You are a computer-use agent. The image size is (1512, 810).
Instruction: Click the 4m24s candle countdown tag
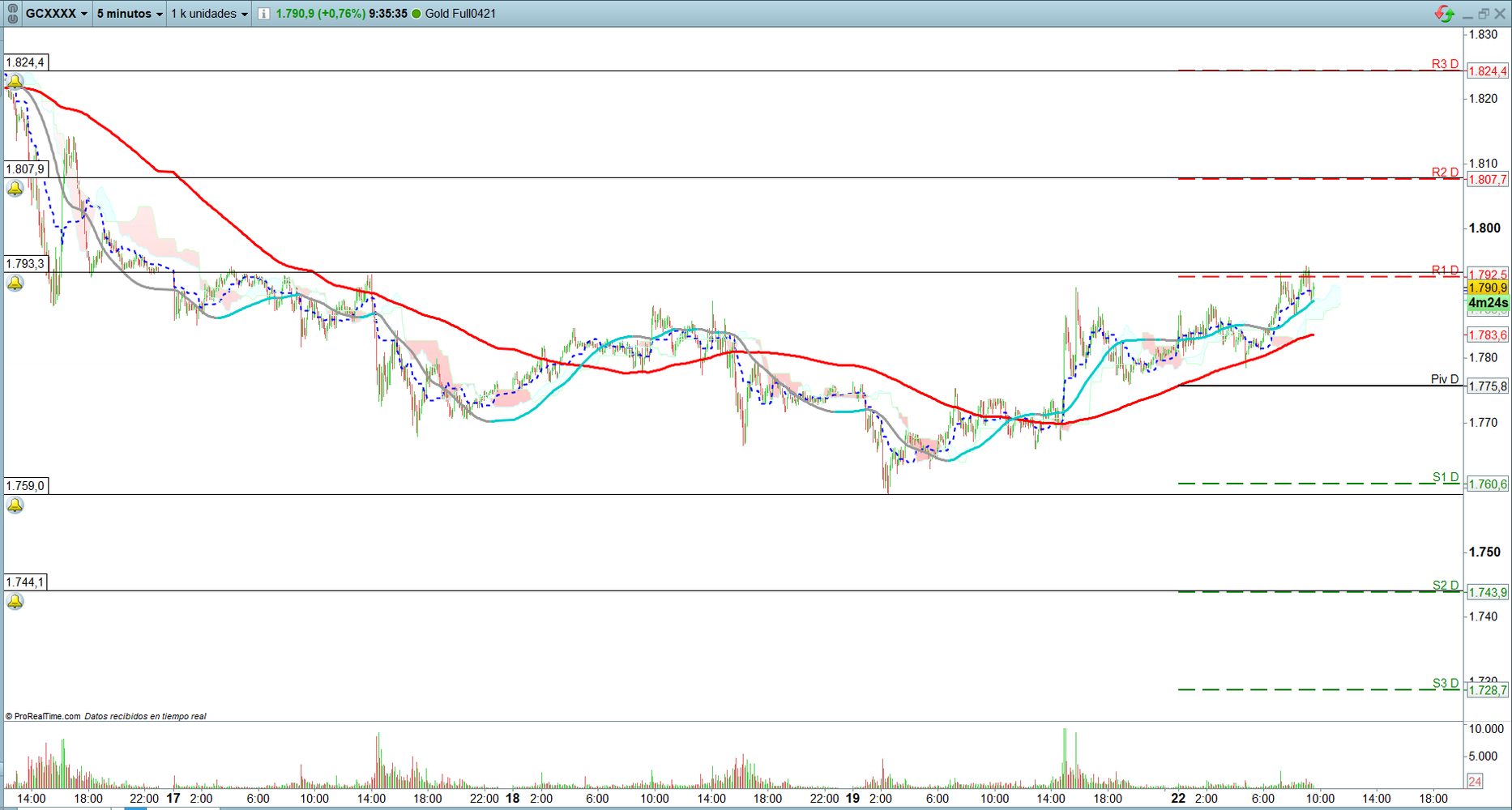point(1488,303)
